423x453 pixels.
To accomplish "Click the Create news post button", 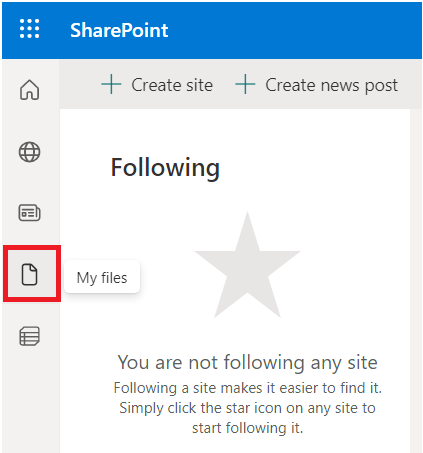I will point(316,85).
